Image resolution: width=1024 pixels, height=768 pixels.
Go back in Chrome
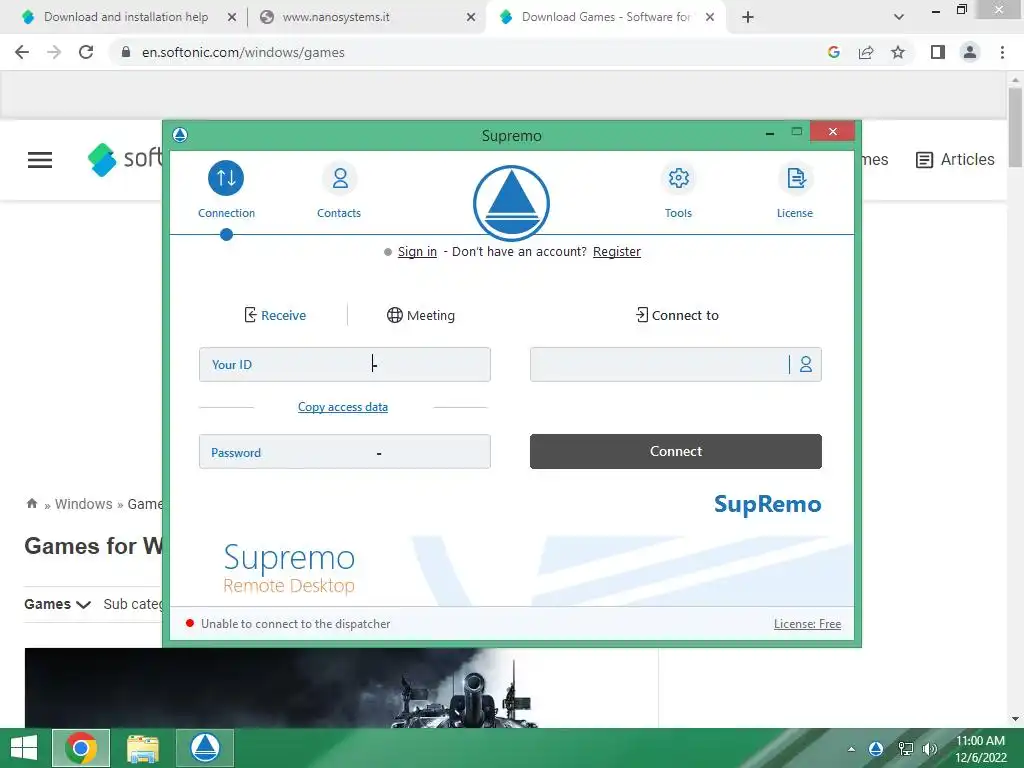point(22,52)
